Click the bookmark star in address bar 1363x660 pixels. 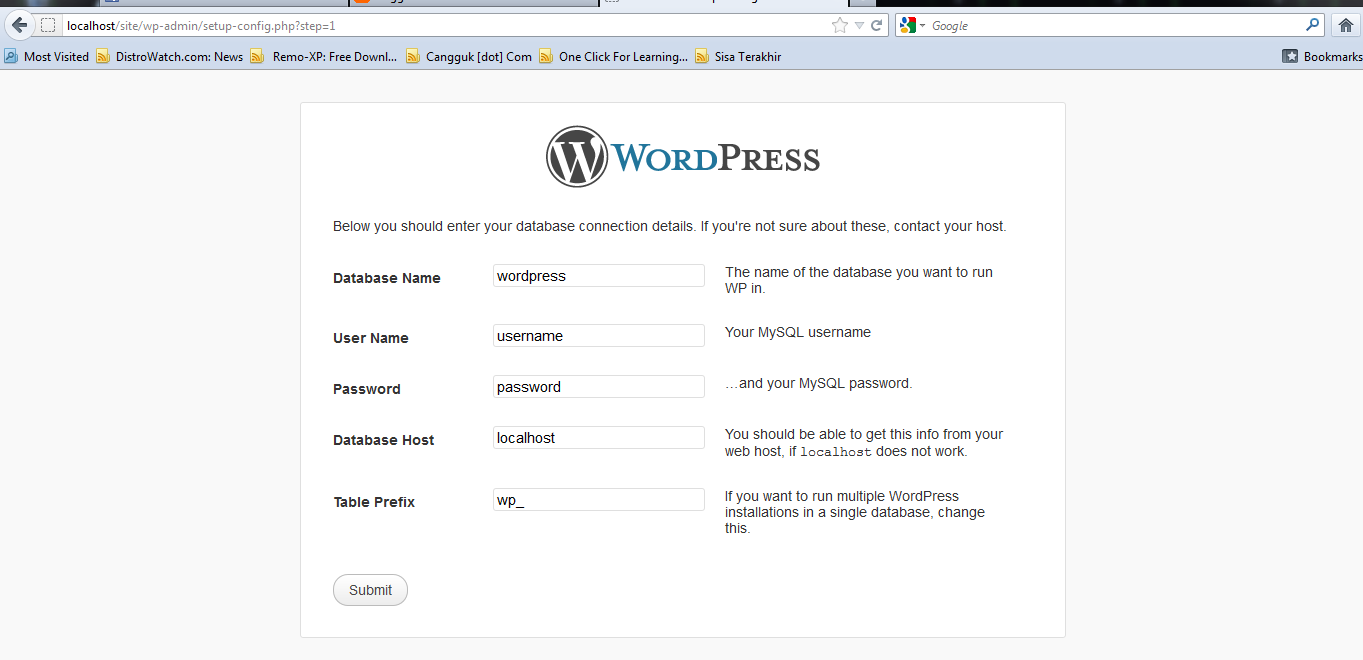coord(838,25)
